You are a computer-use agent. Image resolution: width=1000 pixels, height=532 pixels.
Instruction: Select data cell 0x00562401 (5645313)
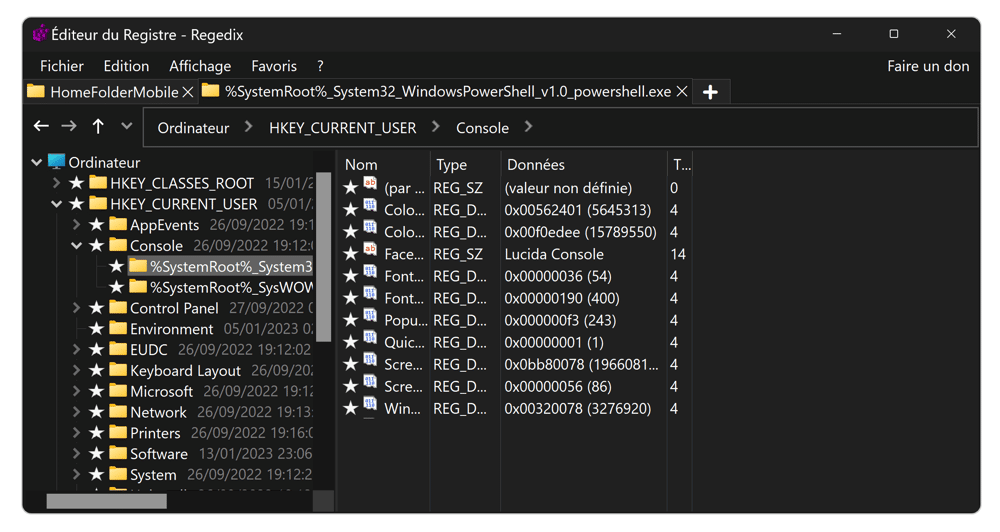pyautogui.click(x=578, y=210)
